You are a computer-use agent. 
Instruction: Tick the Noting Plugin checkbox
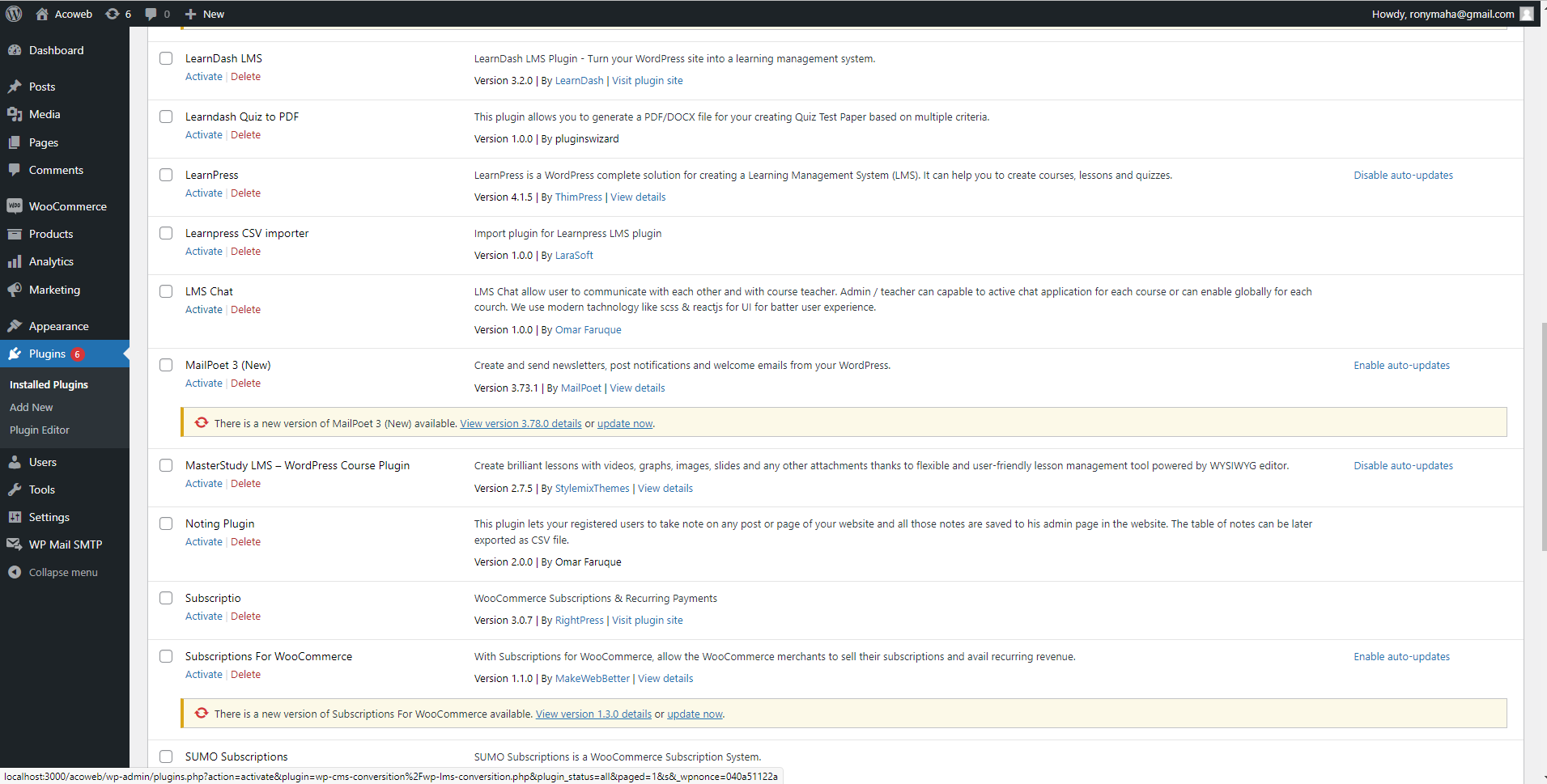(x=166, y=523)
